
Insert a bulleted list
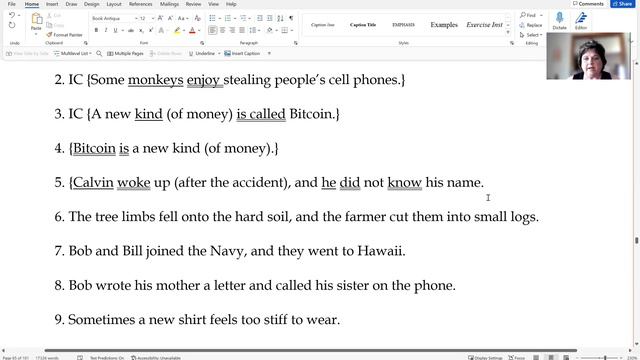coord(212,18)
